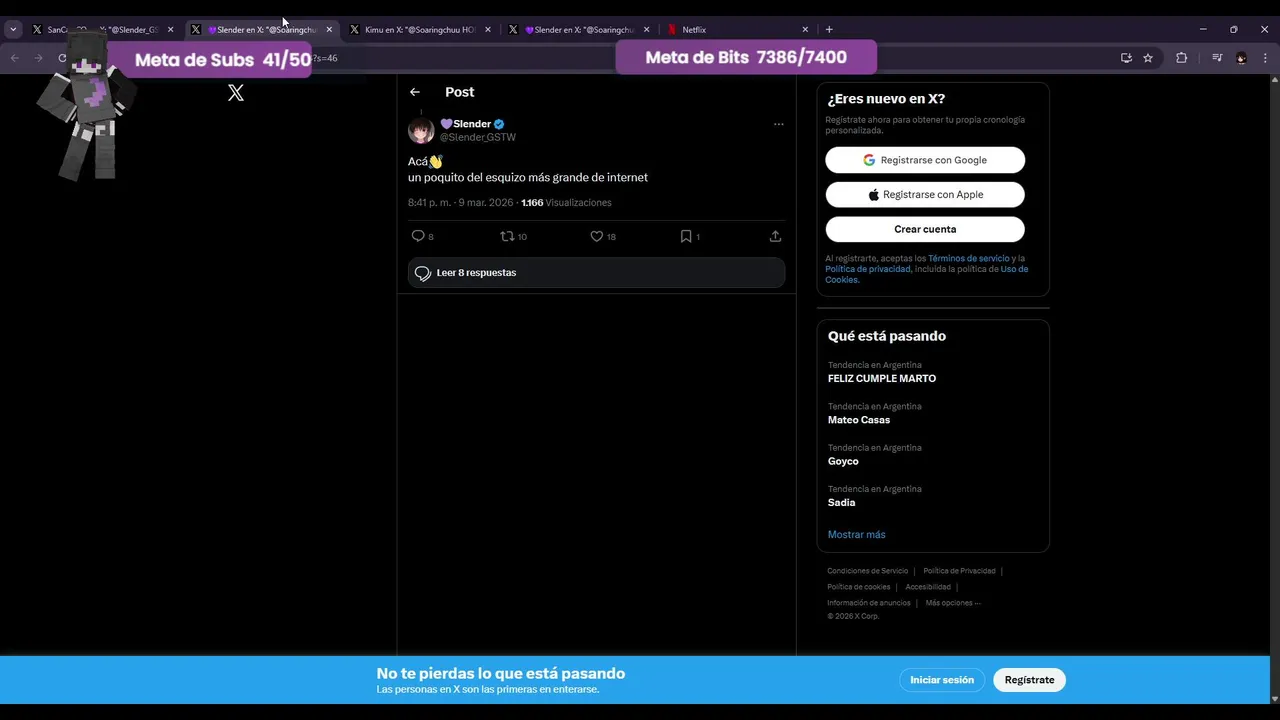Open the browser extensions puzzle icon
Screen dimensions: 1280x720
tap(1181, 58)
